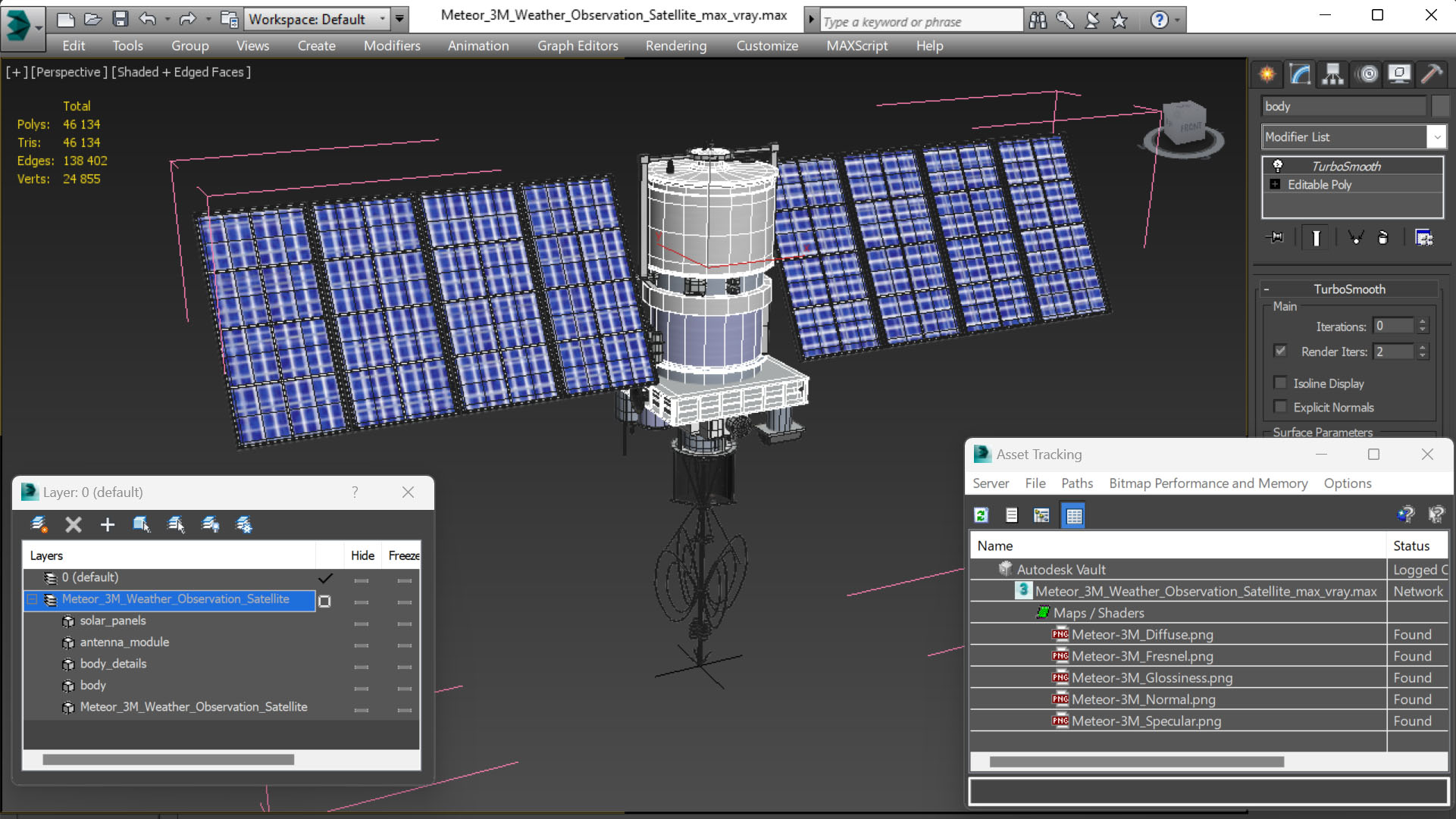Click the Iterations spinner field
This screenshot has height=819, width=1456.
[1393, 326]
